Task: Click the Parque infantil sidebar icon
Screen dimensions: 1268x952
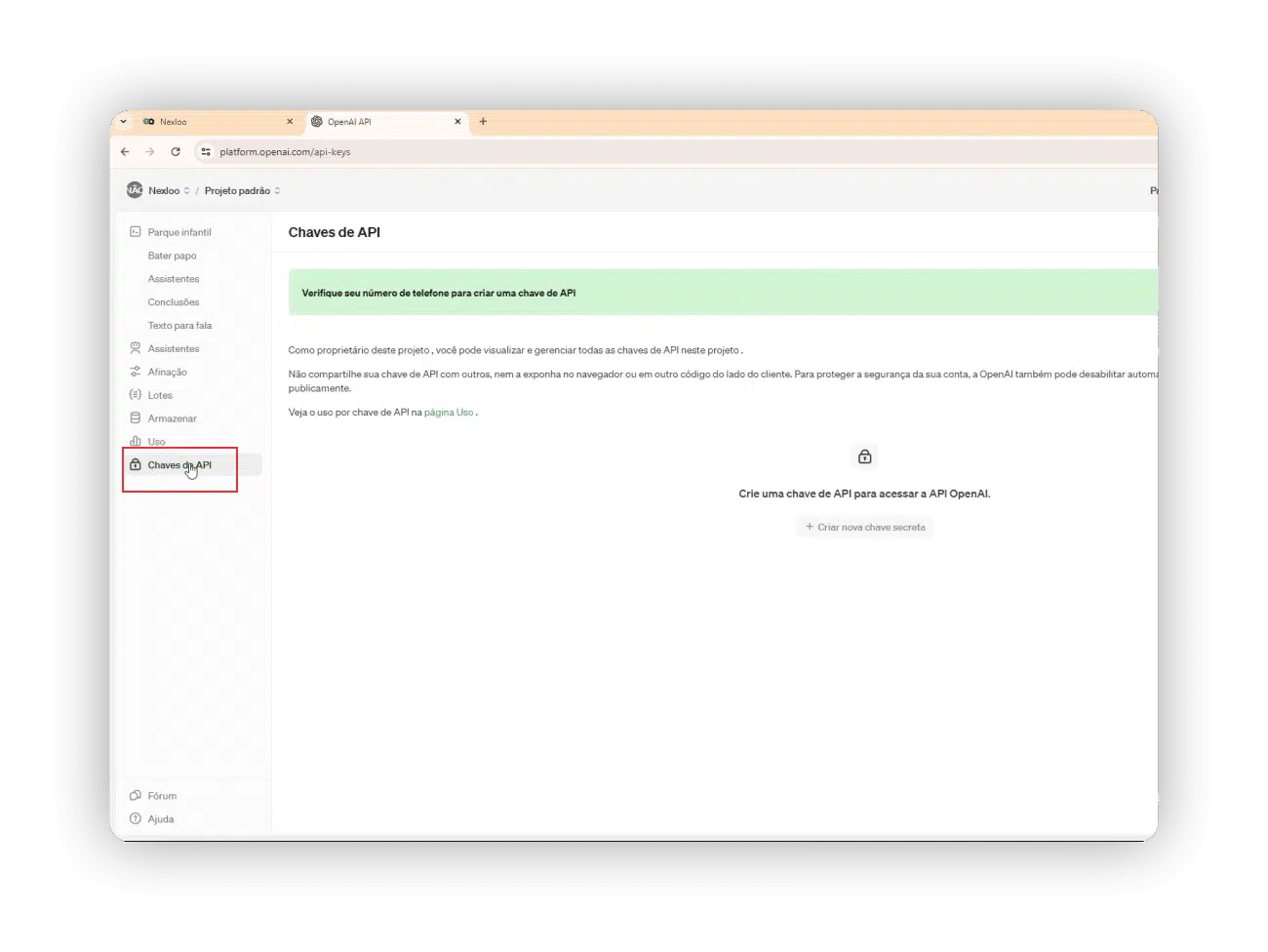Action: pos(136,232)
